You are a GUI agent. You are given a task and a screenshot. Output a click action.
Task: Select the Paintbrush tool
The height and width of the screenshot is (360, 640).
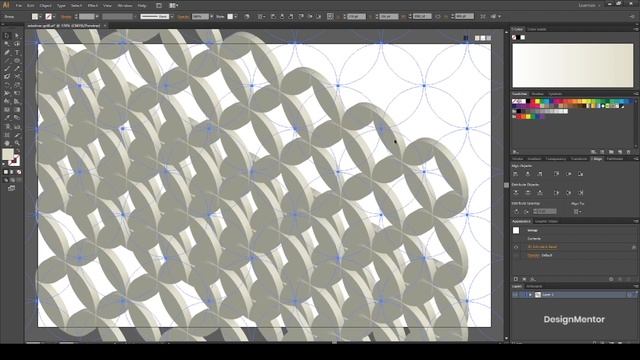(x=7, y=69)
